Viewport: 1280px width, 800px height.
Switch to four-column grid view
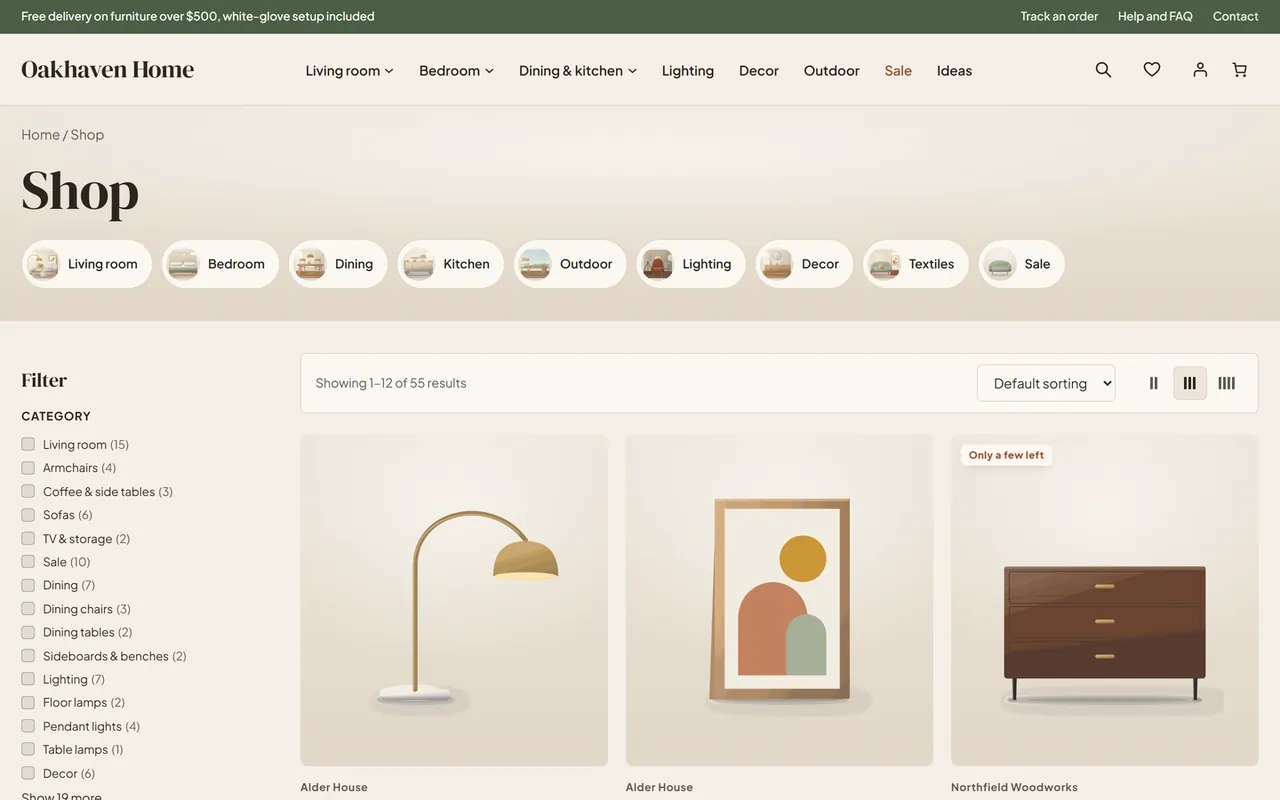point(1227,383)
